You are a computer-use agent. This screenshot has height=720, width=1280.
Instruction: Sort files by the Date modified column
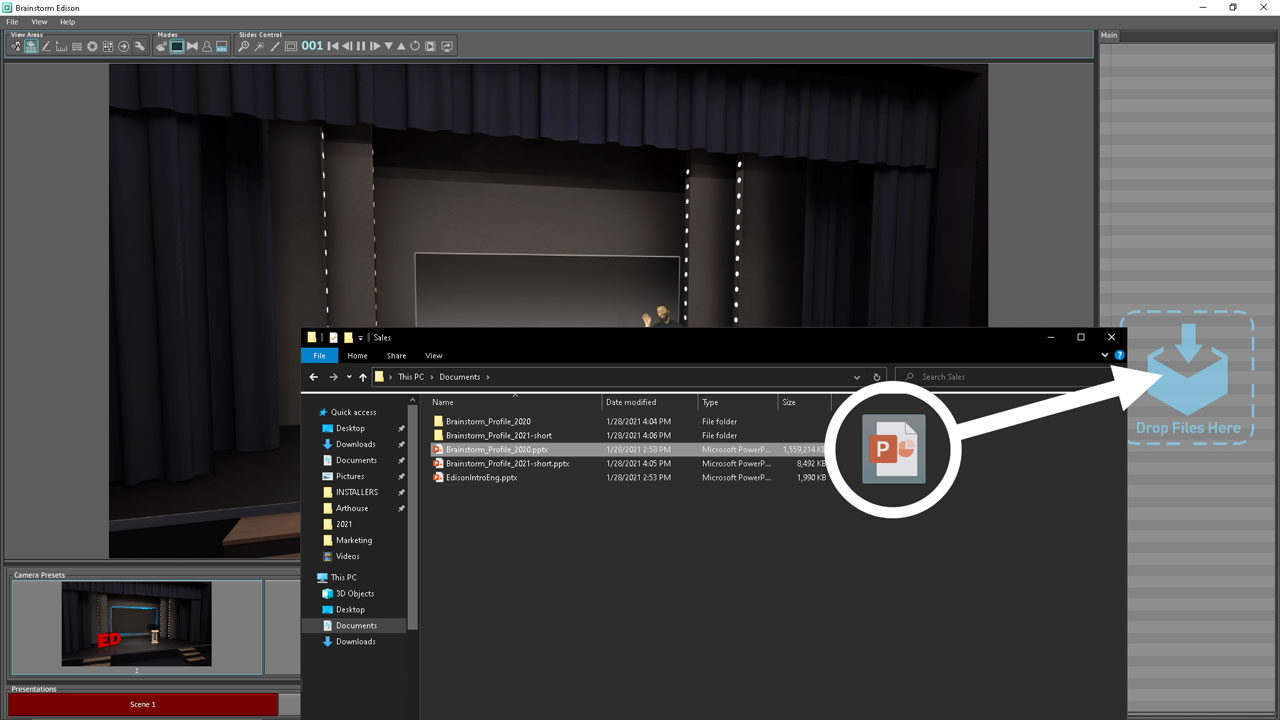tap(631, 402)
